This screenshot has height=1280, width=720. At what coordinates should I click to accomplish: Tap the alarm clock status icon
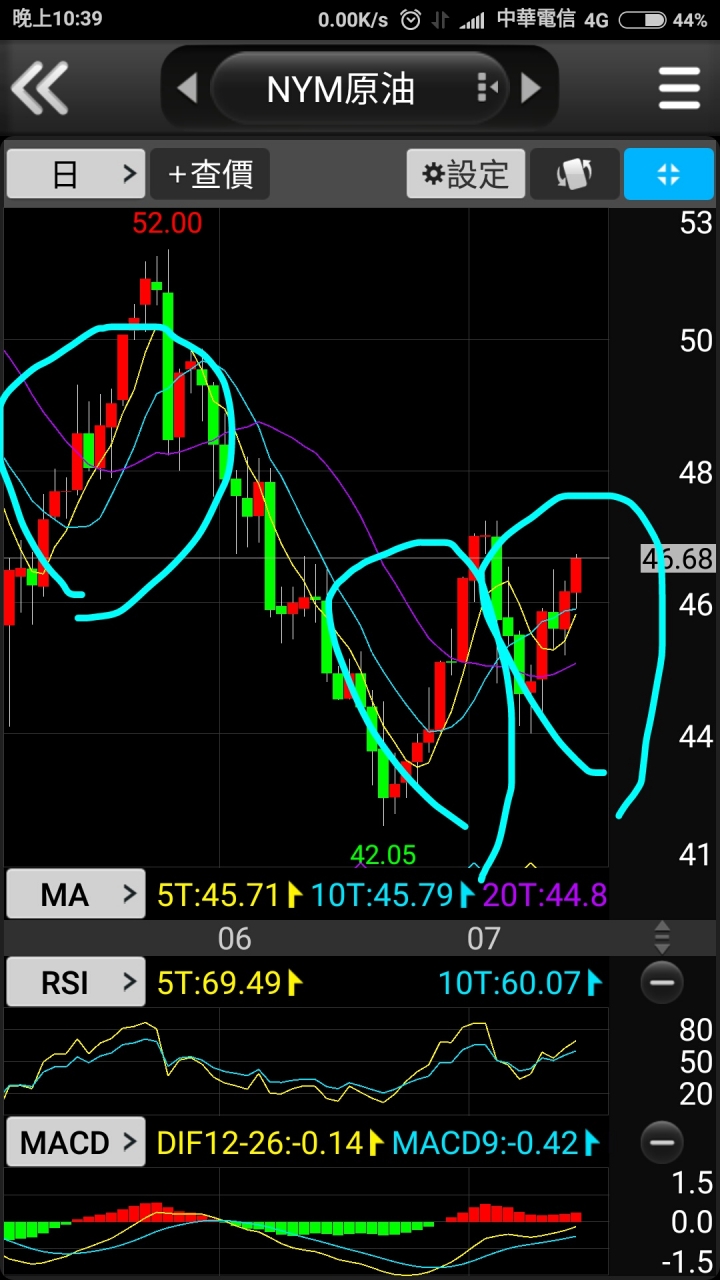tap(410, 19)
